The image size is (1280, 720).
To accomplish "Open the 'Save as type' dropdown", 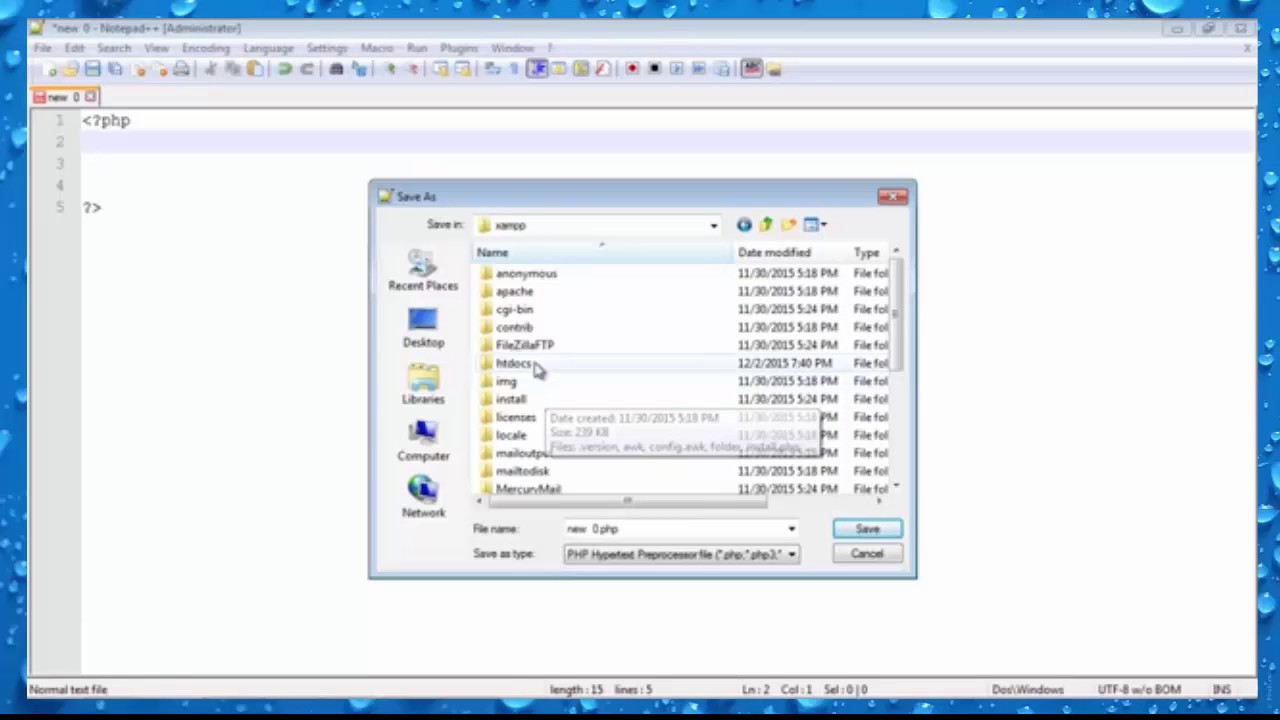I will click(x=681, y=554).
